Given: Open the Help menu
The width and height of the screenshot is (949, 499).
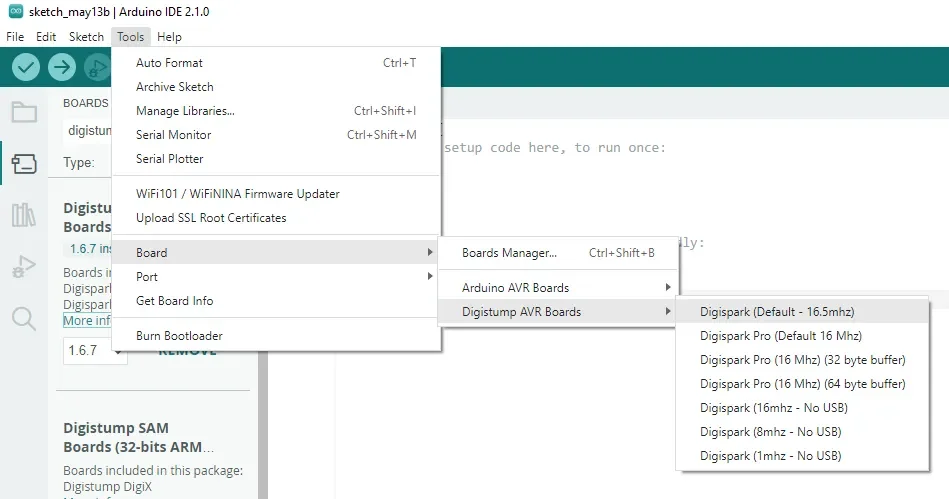Looking at the screenshot, I should click(x=169, y=37).
